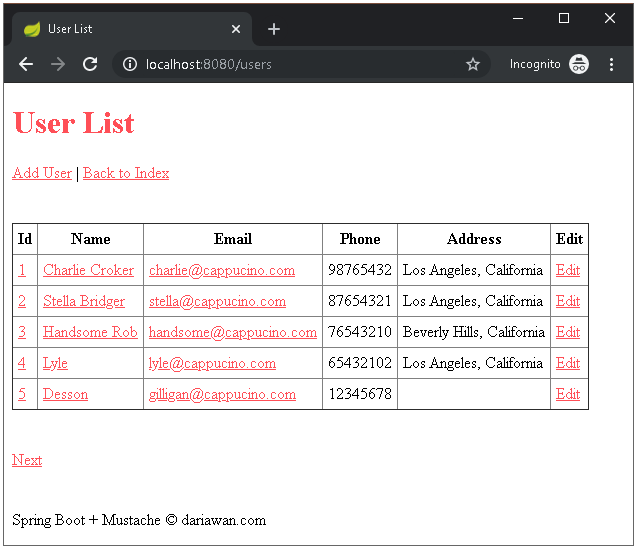Click the Spring Boot + Mustache footer text

click(139, 520)
